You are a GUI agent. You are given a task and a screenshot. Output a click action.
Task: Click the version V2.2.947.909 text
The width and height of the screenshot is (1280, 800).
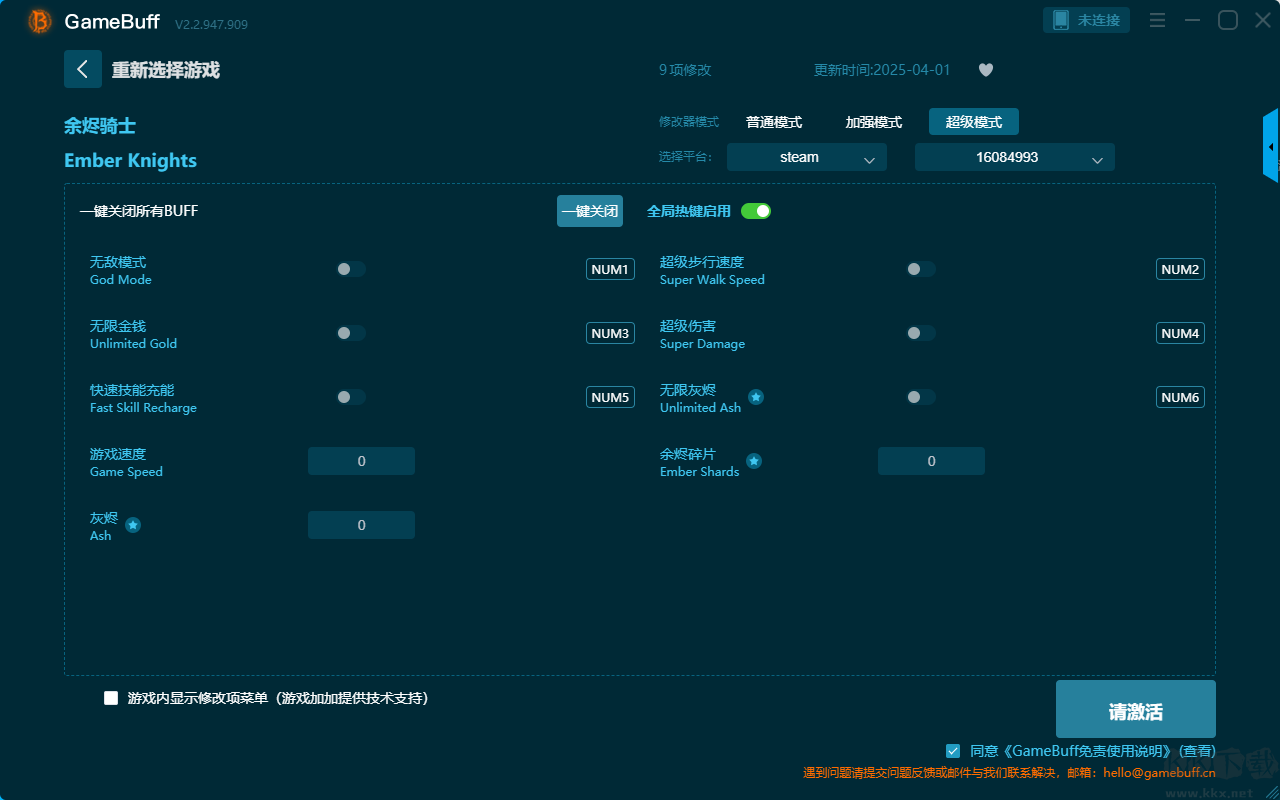point(211,24)
